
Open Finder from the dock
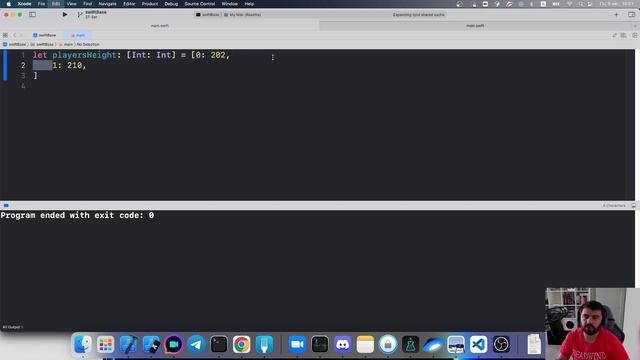pos(83,344)
